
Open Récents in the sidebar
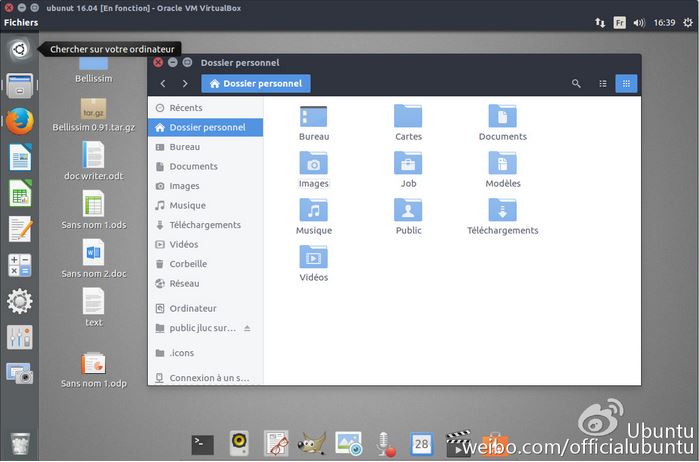pyautogui.click(x=185, y=108)
